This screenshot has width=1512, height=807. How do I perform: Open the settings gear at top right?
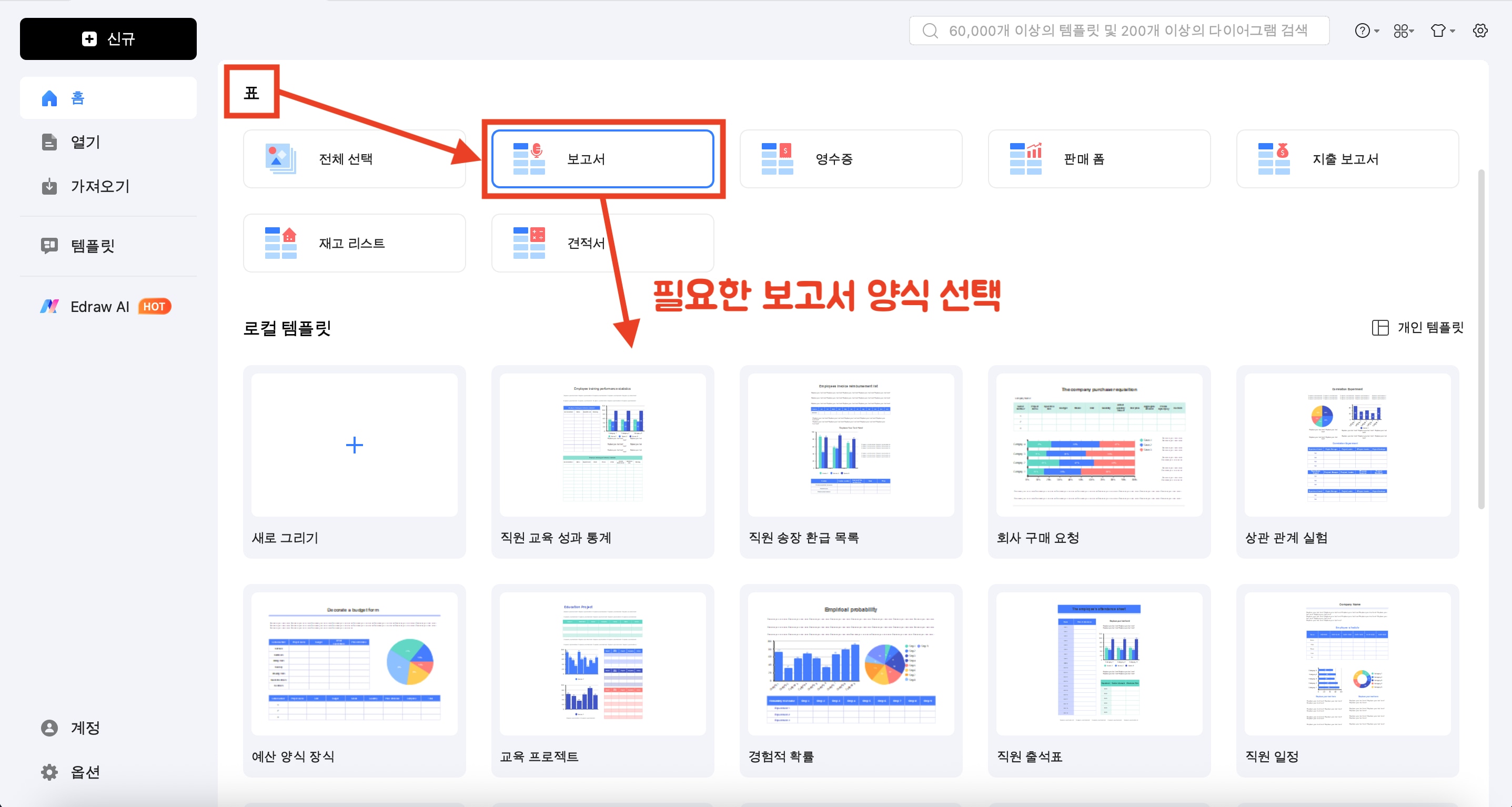point(1480,31)
